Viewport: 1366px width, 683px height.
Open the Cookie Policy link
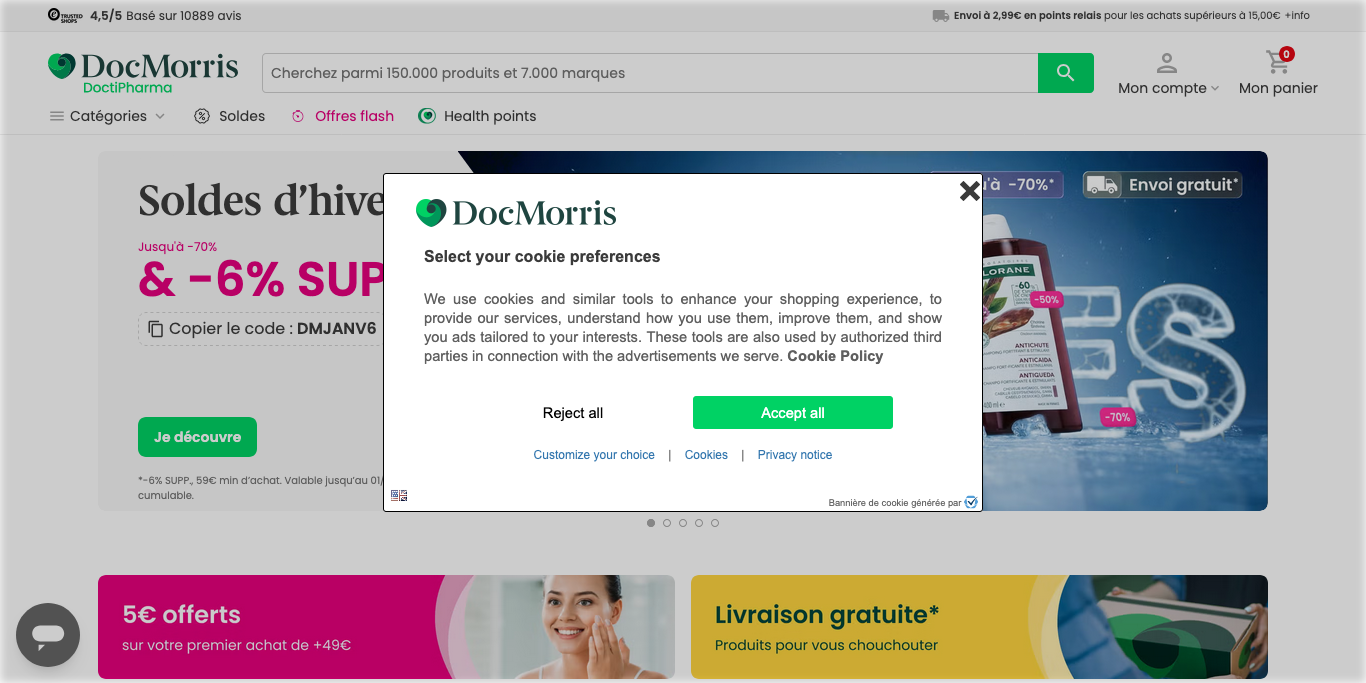point(835,356)
